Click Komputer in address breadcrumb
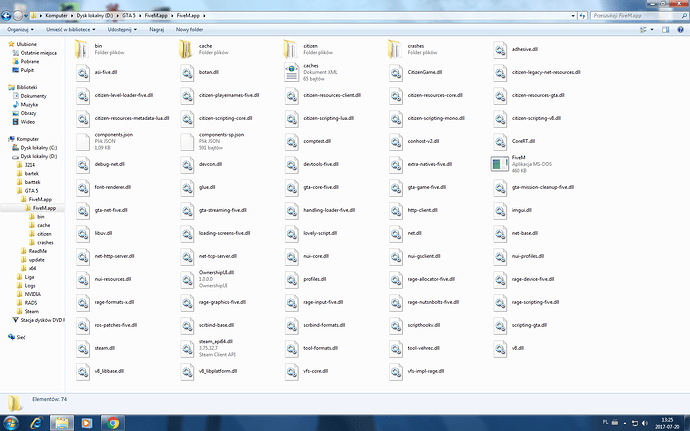This screenshot has width=690, height=431. pyautogui.click(x=56, y=15)
